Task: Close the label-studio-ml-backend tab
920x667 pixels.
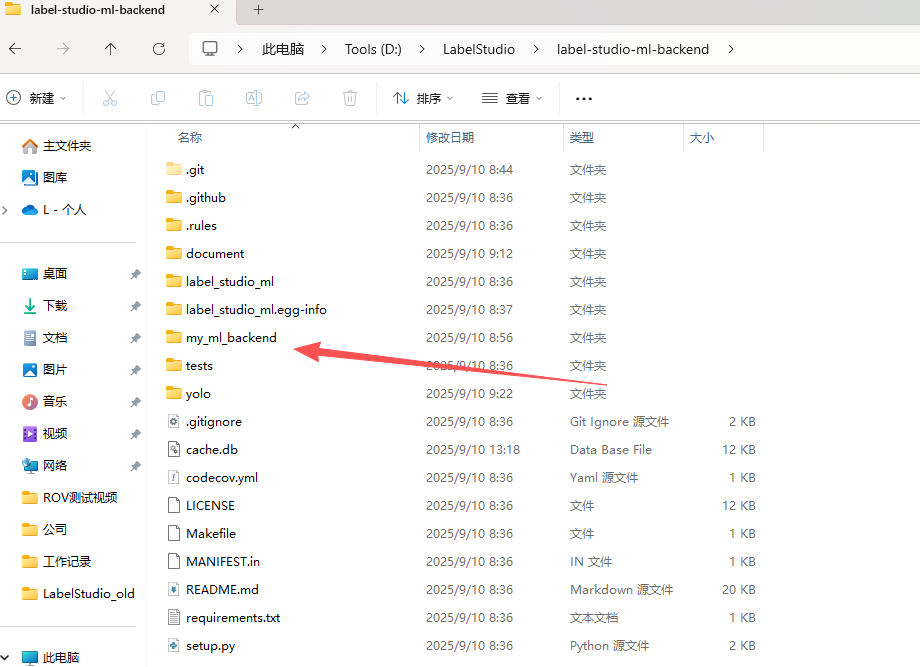Action: (215, 9)
